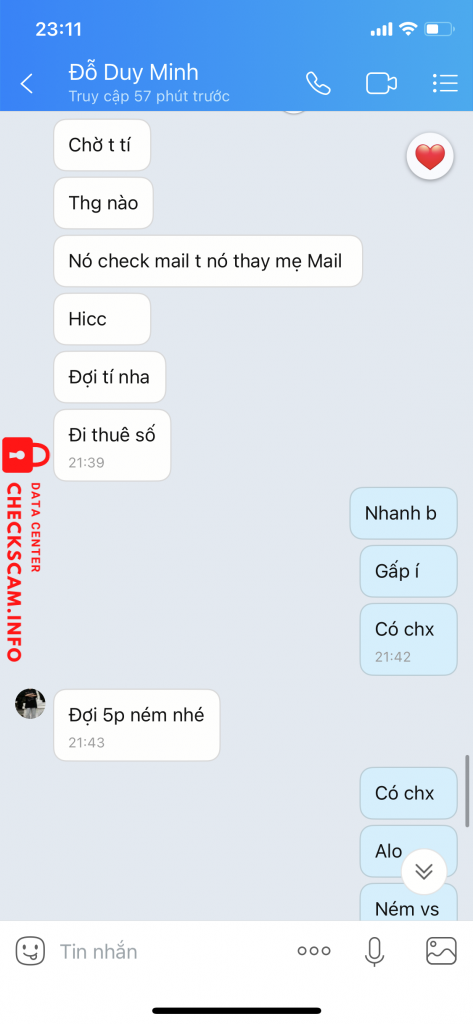
Task: Select the "Nó check mail" message bubble
Action: 208,261
